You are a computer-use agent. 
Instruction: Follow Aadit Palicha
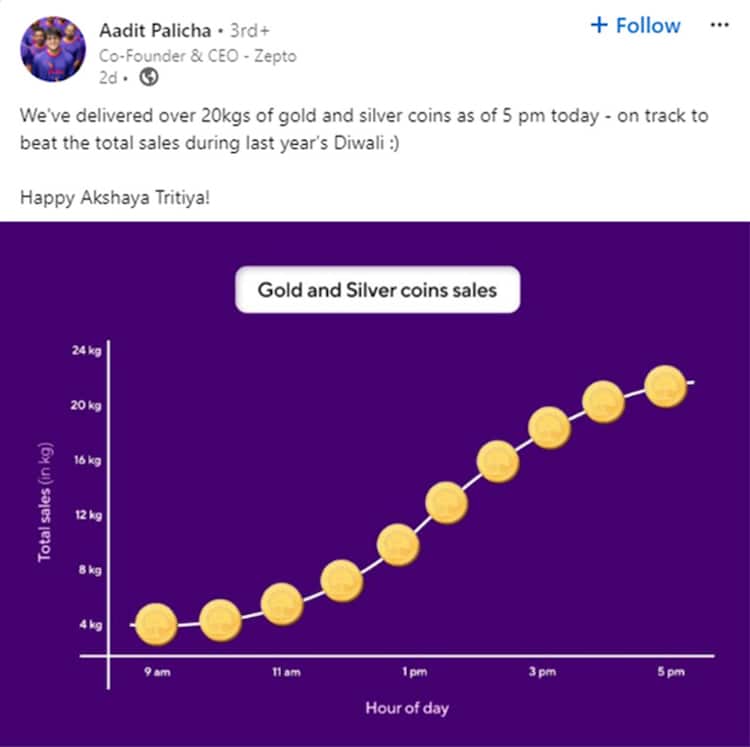tap(636, 26)
